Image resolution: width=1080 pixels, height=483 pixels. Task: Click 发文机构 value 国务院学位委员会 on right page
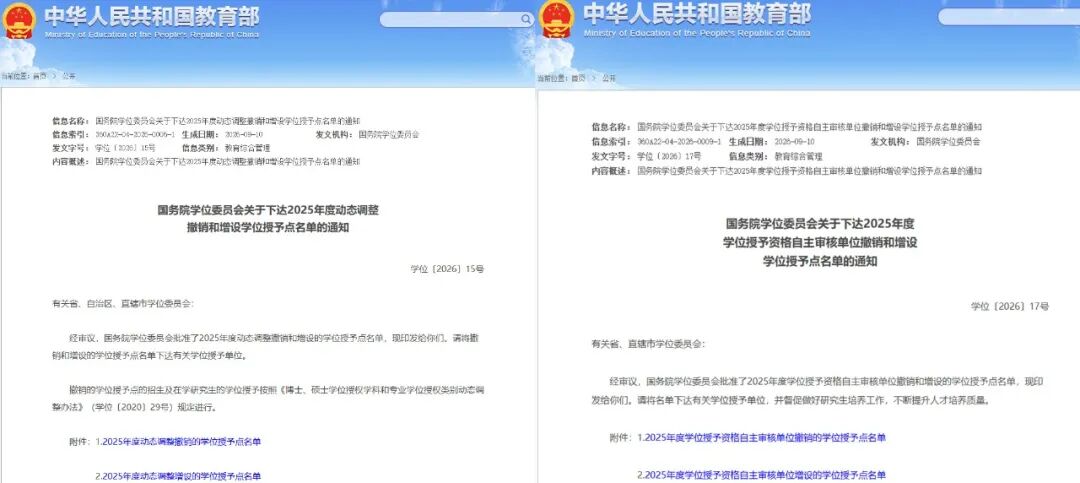[x=948, y=141]
